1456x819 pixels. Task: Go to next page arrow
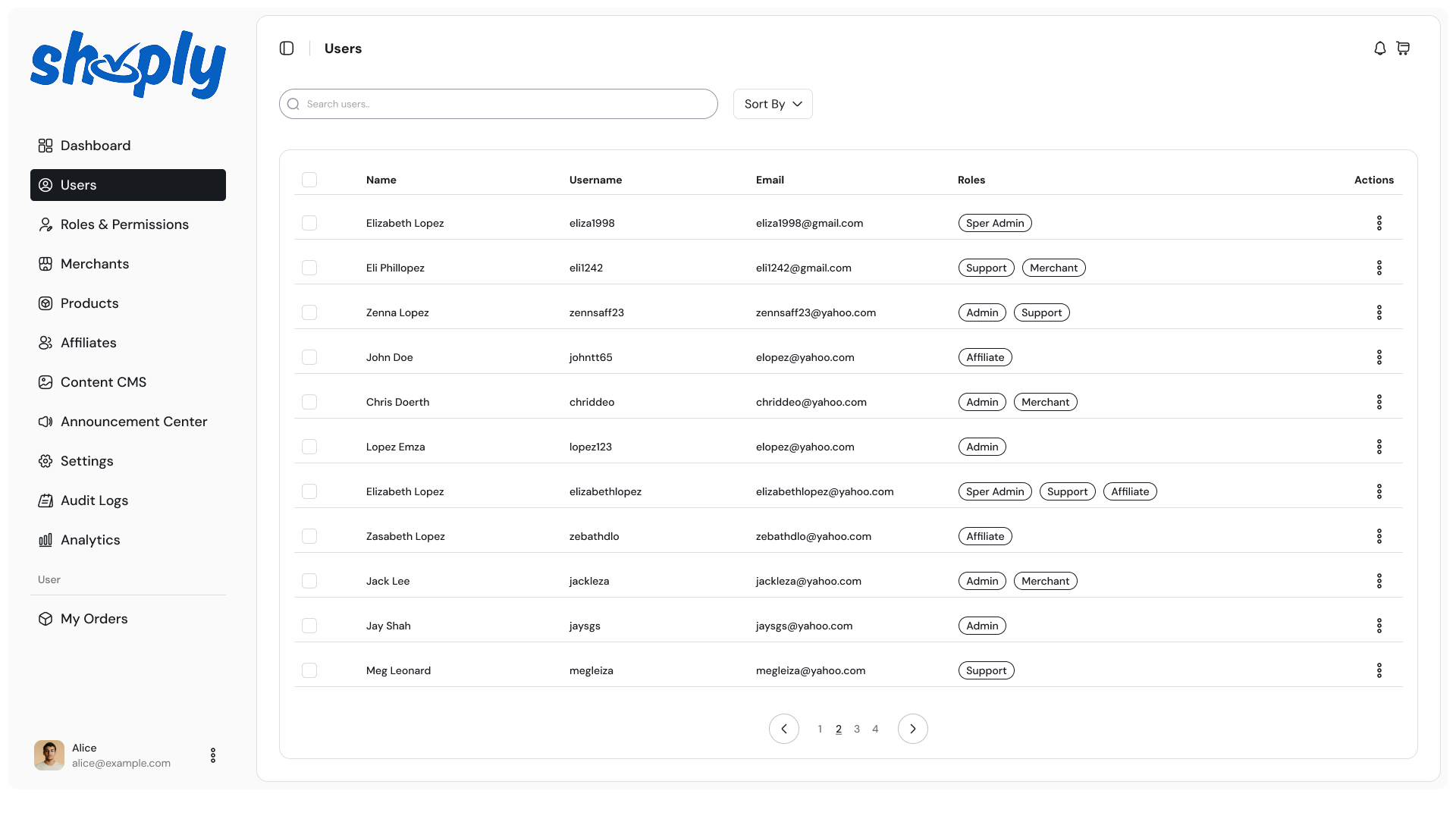[913, 729]
